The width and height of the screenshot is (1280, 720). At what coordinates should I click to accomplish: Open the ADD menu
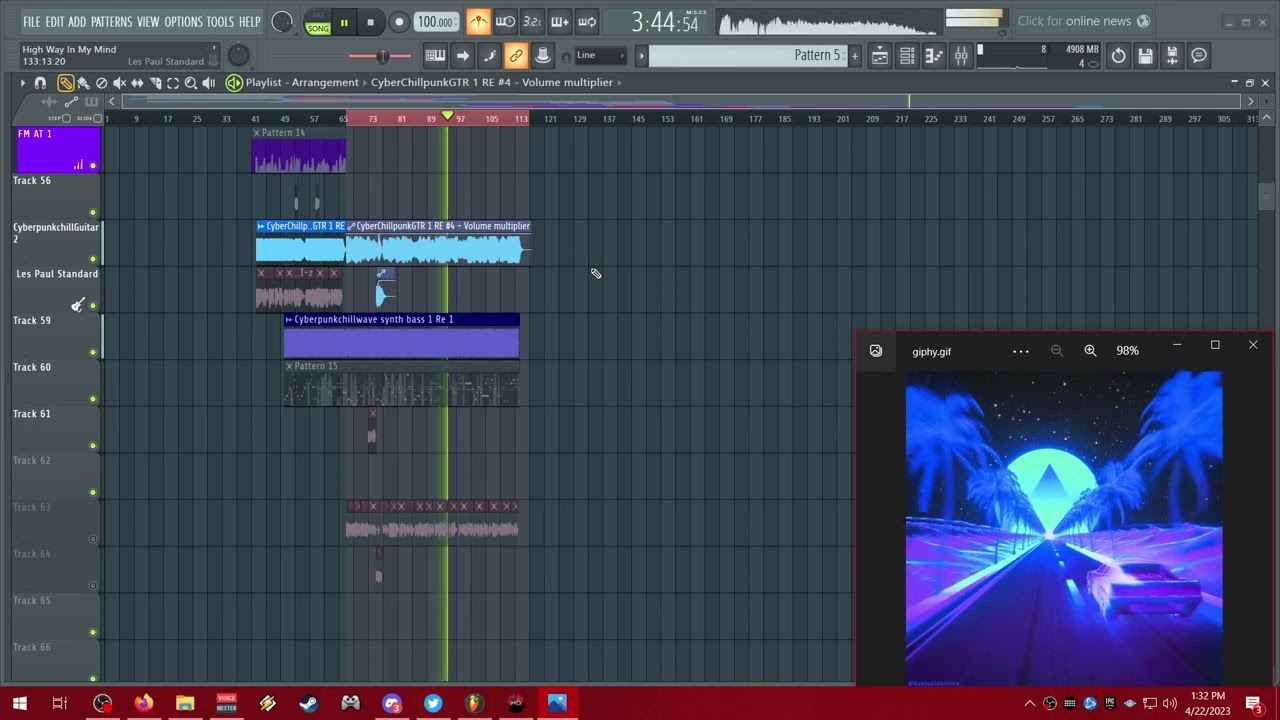[x=77, y=22]
